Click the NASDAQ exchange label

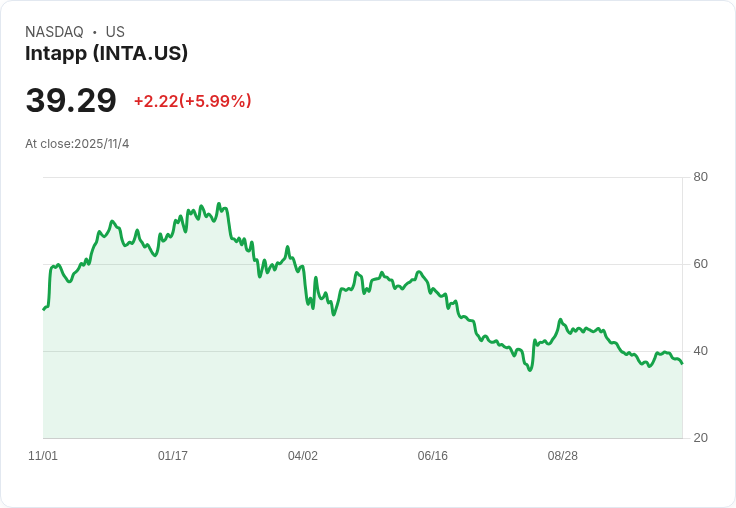pyautogui.click(x=54, y=32)
